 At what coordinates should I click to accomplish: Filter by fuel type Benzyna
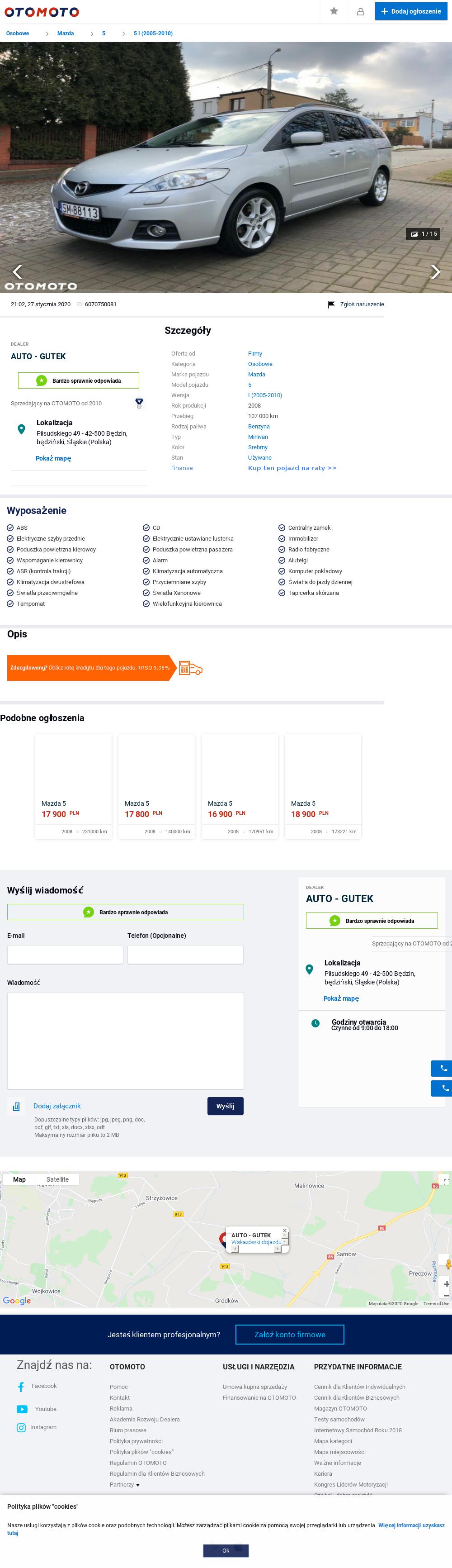point(259,427)
